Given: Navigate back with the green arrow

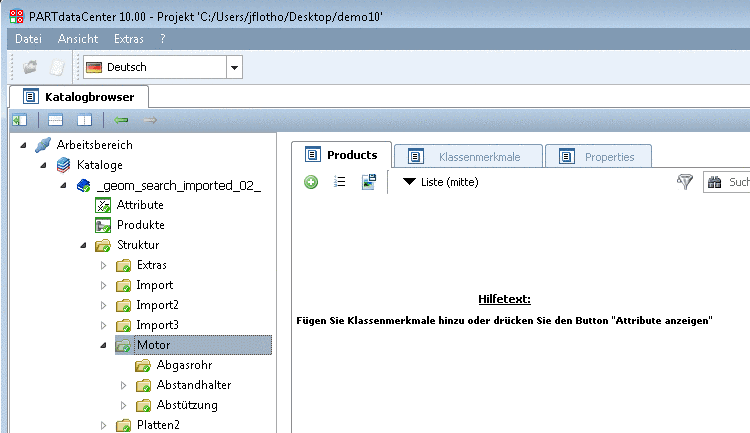Looking at the screenshot, I should click(x=121, y=120).
